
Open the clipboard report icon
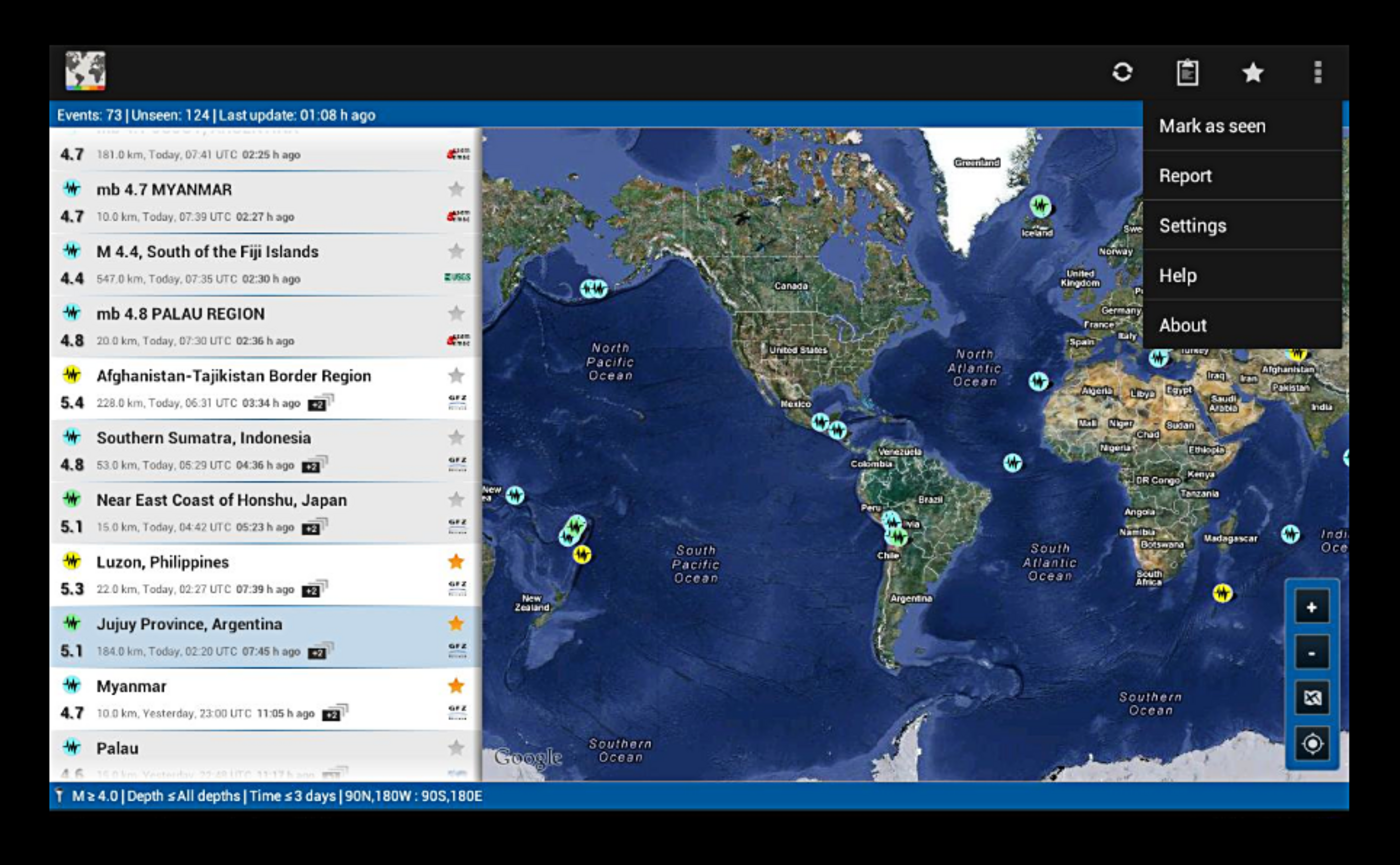[1187, 72]
